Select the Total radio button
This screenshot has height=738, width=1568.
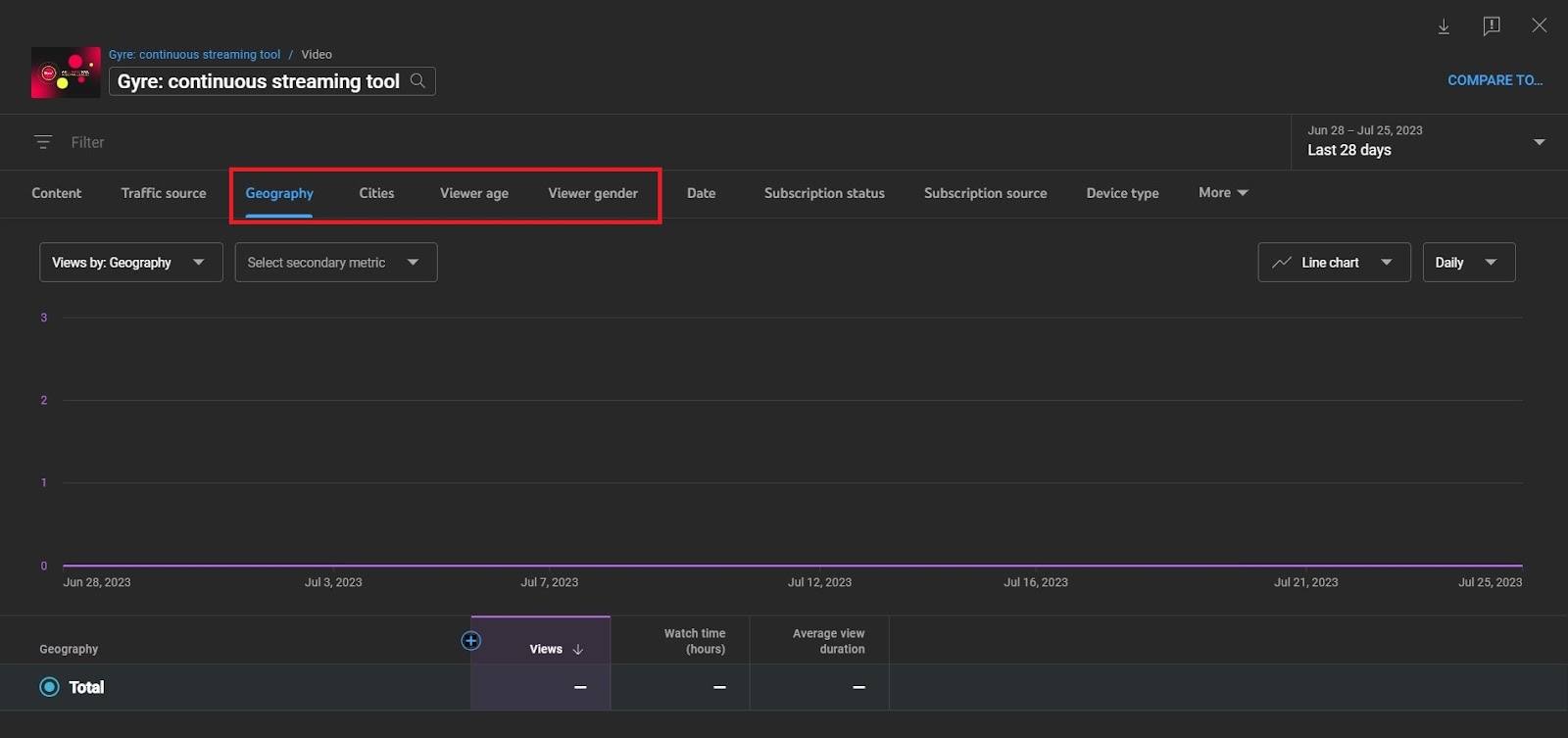(x=49, y=687)
